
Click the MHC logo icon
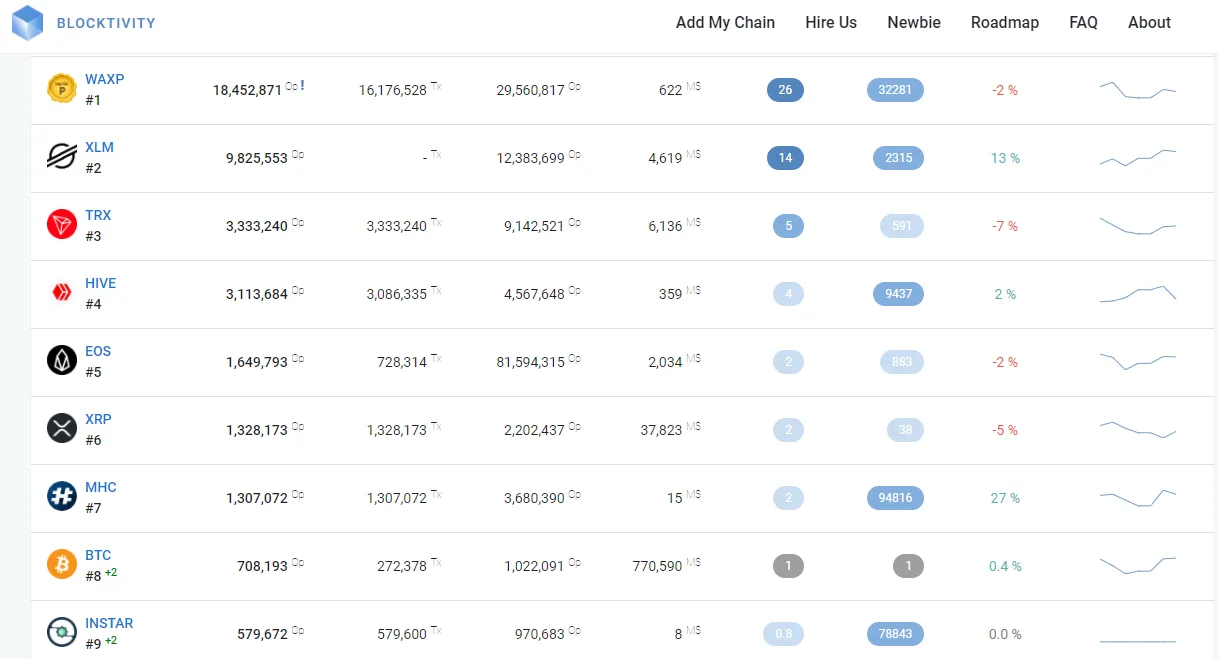(x=62, y=497)
